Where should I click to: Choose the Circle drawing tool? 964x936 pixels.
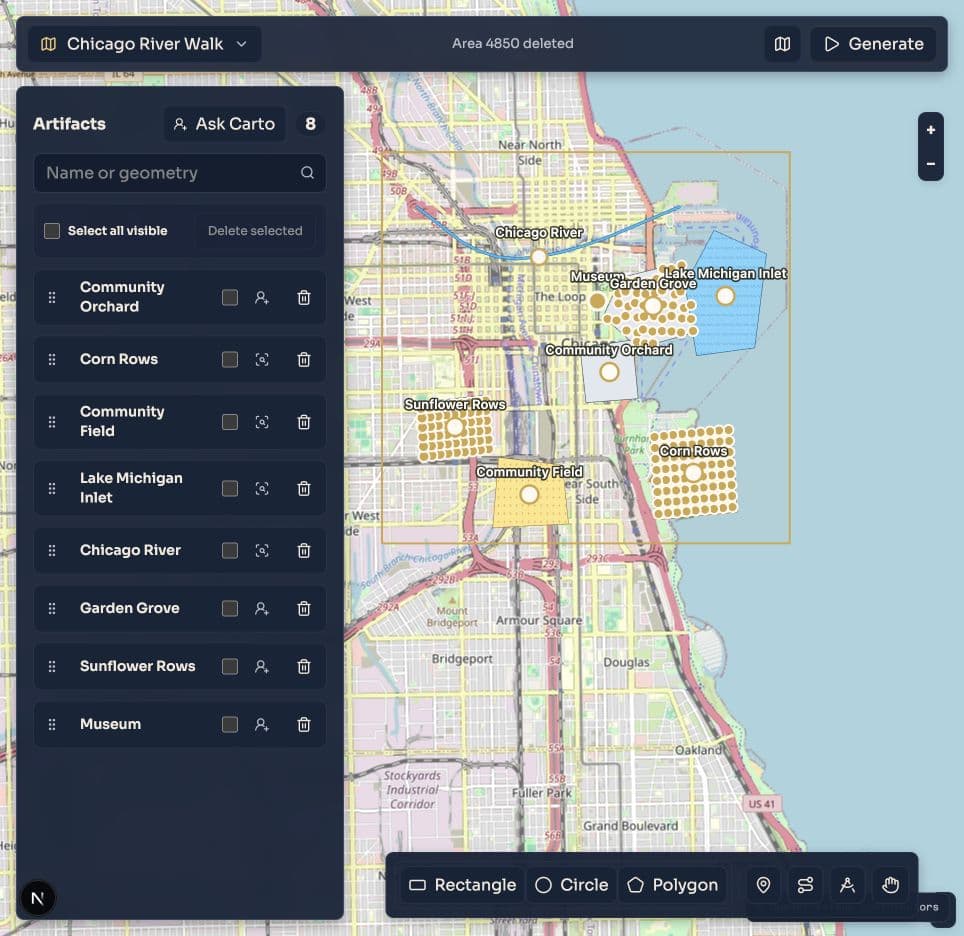(x=572, y=885)
